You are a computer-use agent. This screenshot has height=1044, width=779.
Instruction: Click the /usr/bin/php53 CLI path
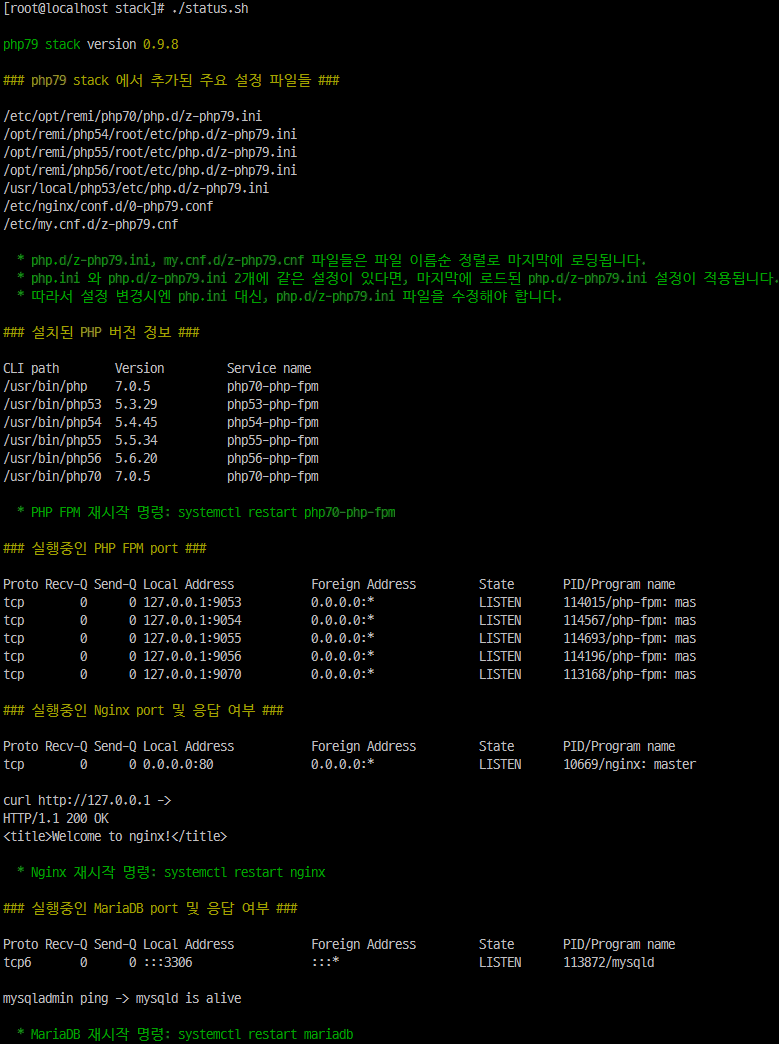52,404
